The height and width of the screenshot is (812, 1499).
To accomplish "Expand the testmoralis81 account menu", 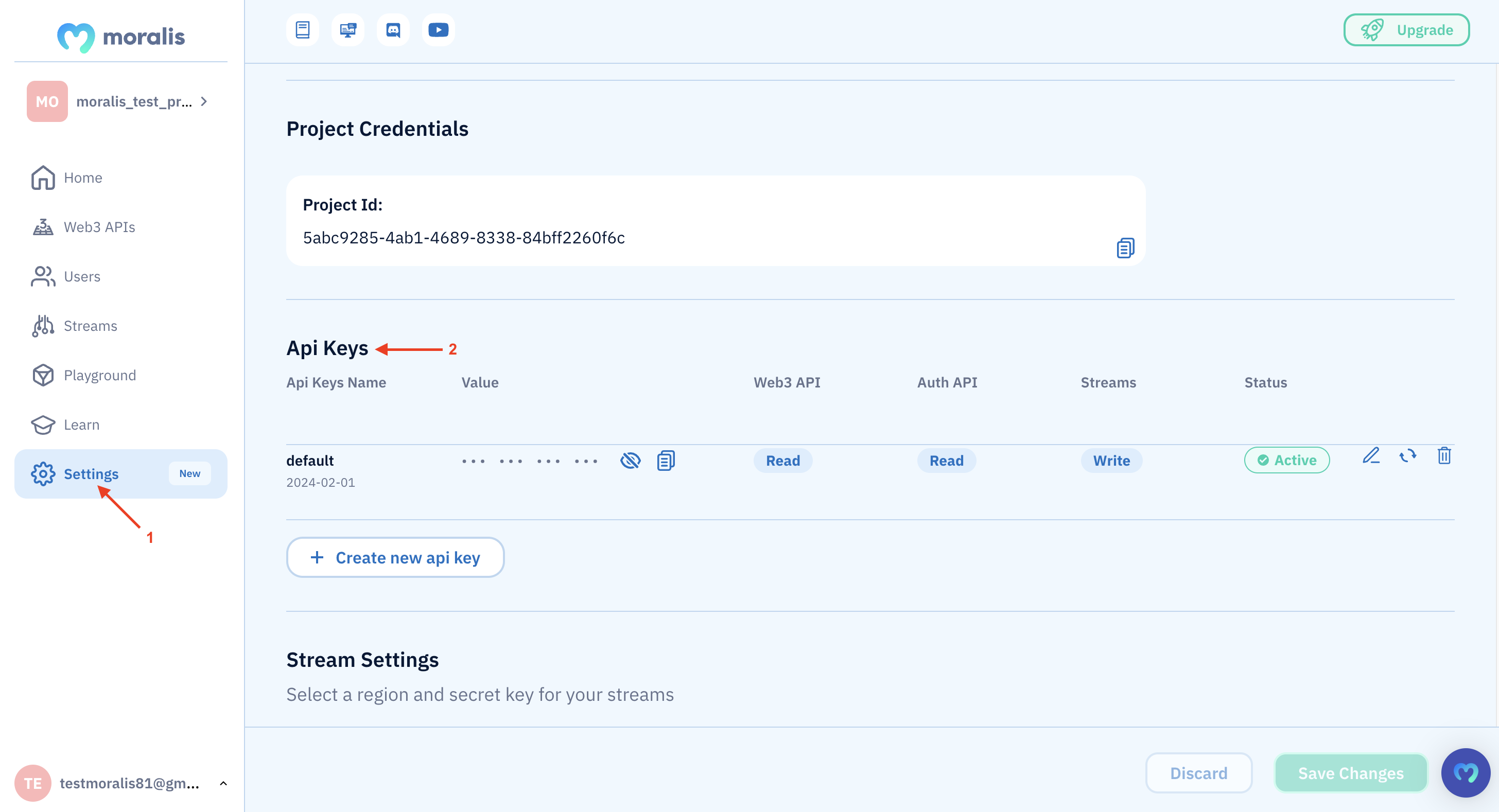I will coord(223,783).
